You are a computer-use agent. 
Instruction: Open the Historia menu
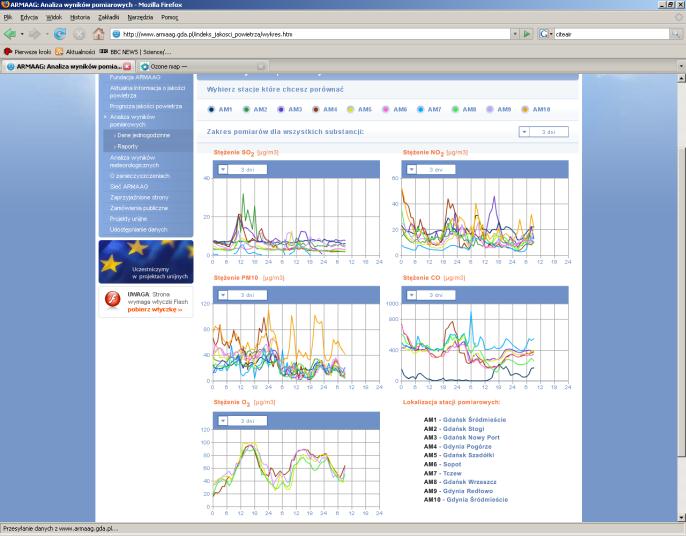tap(80, 18)
